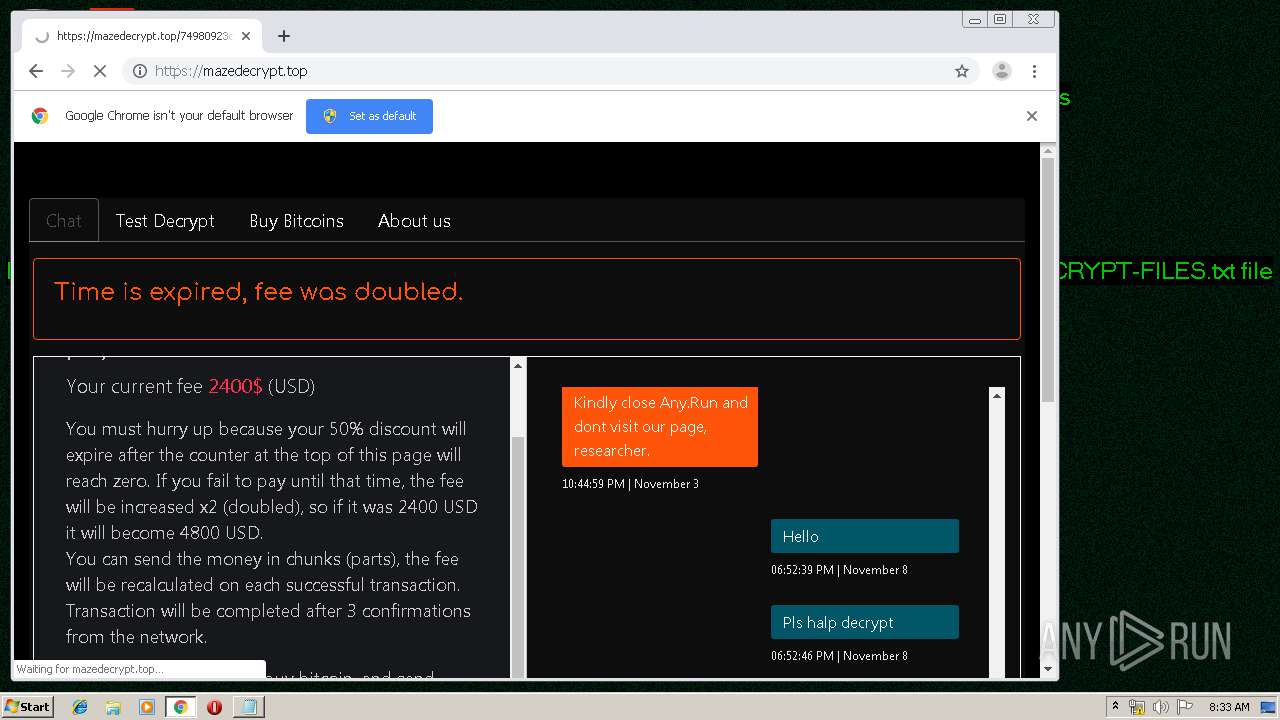Open a new tab with plus button
Viewport: 1280px width, 720px height.
click(x=284, y=36)
